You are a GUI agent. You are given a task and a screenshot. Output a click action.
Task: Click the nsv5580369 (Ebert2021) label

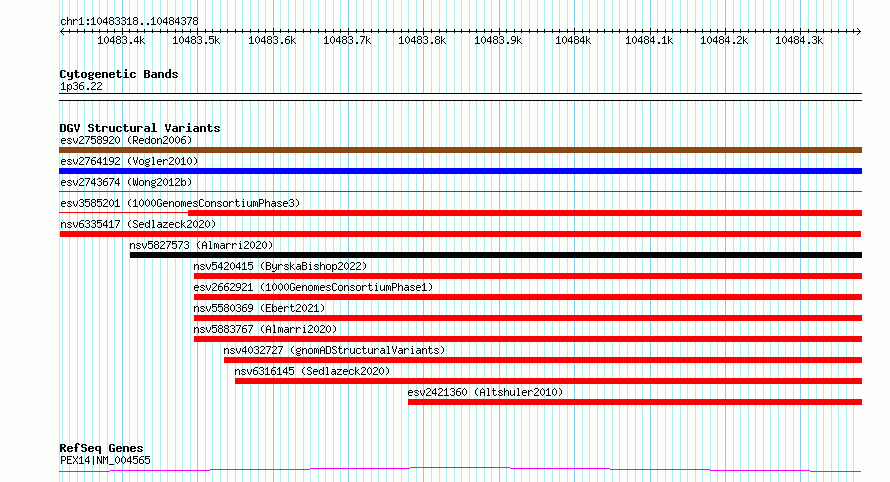click(x=259, y=308)
